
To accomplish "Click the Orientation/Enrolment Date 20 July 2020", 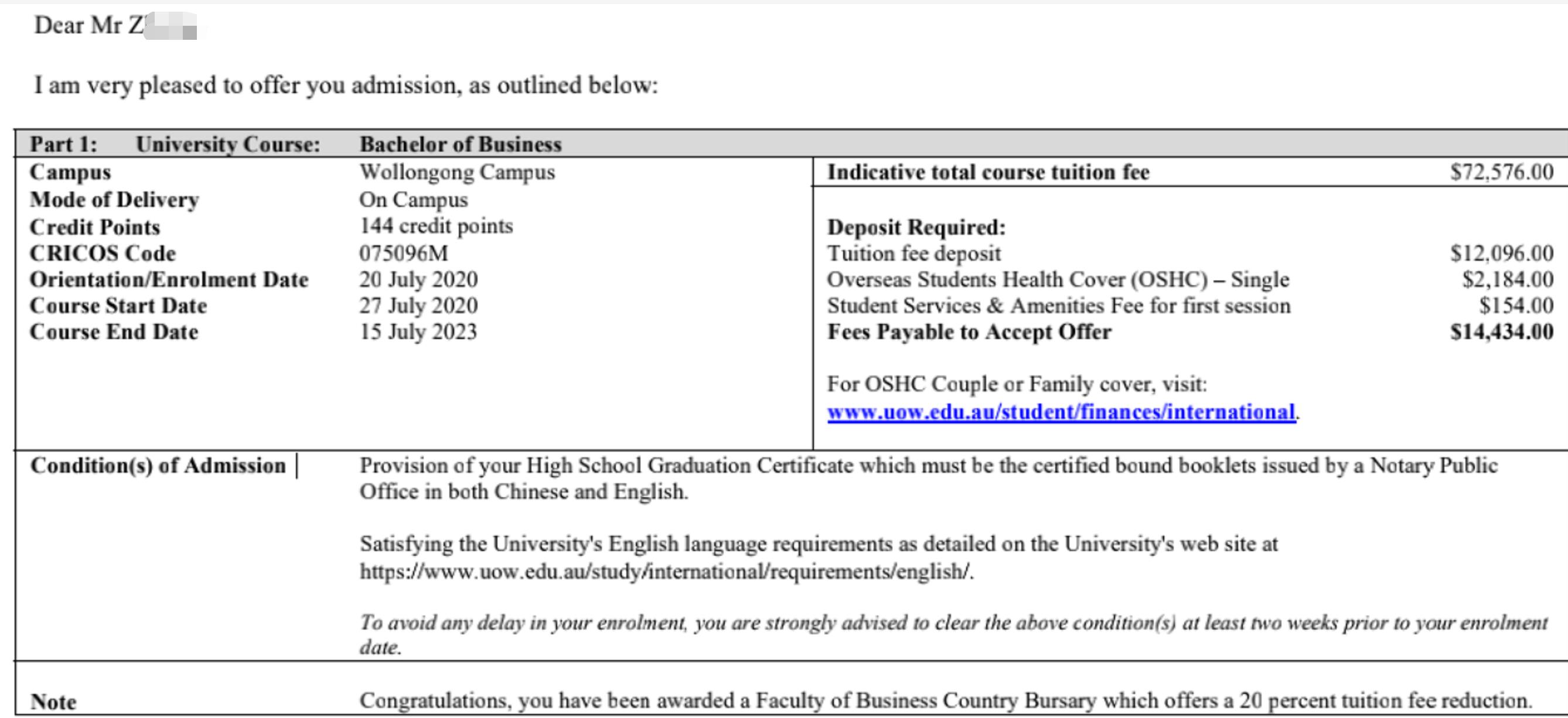I will 418,280.
